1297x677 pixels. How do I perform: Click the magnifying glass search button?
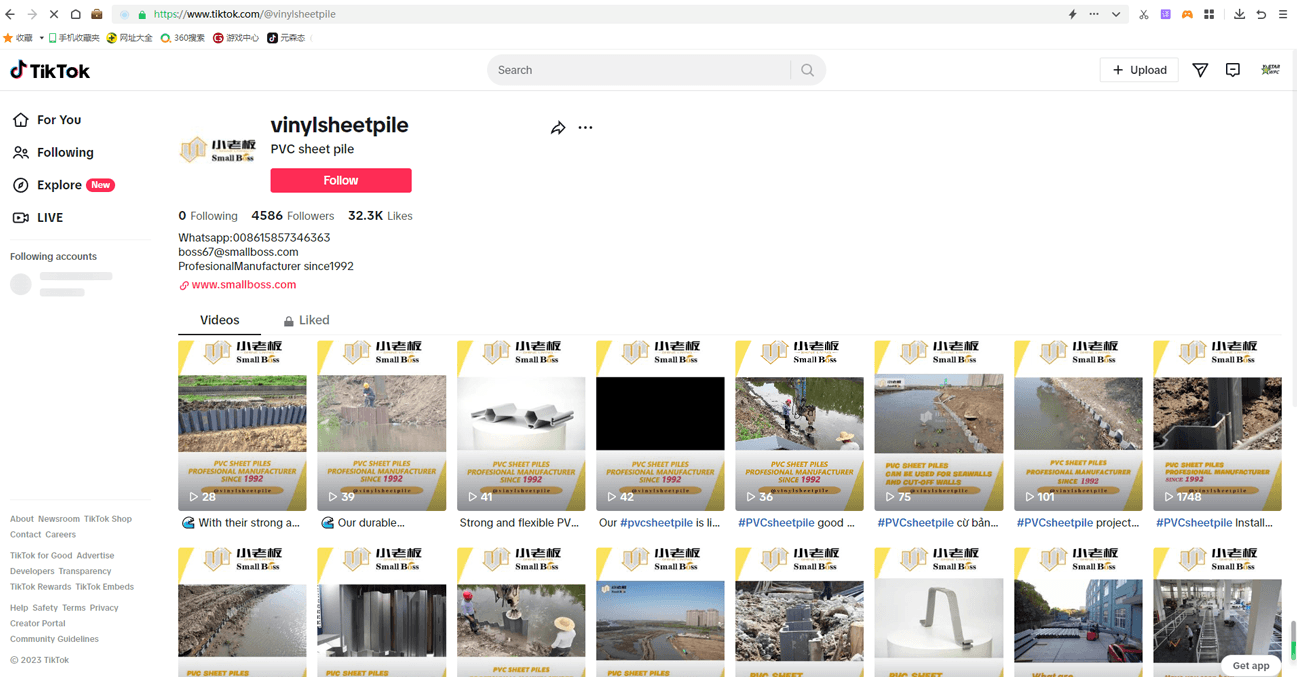point(807,70)
